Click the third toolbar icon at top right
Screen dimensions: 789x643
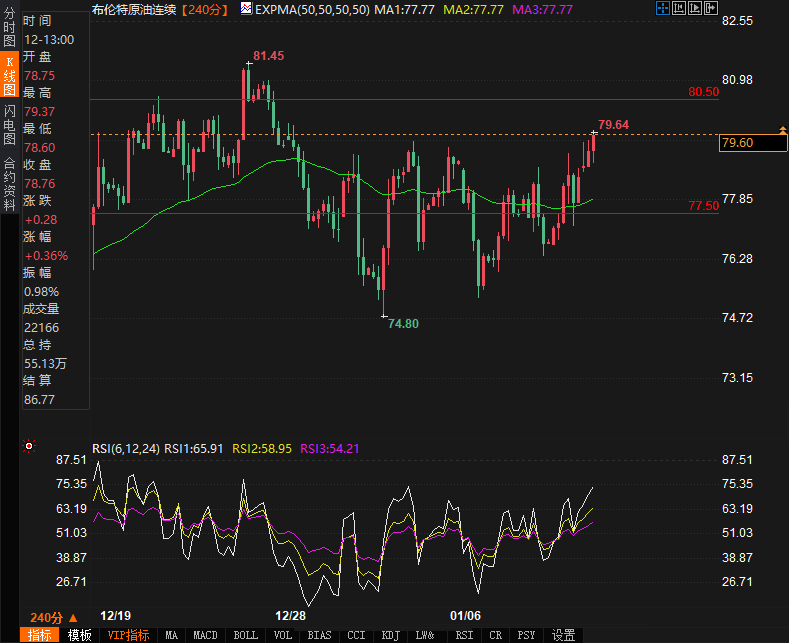point(695,9)
